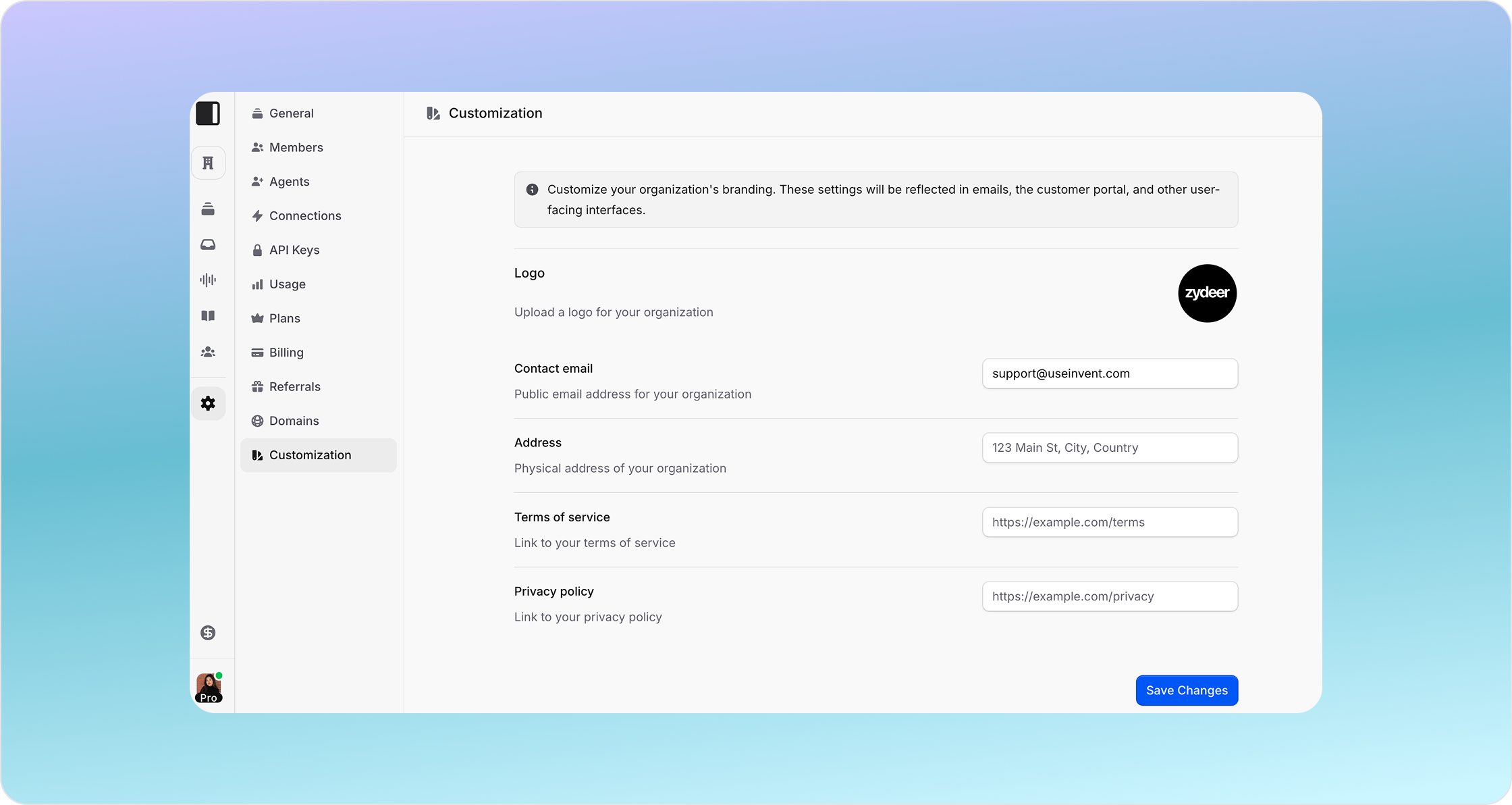Click the dollar coin icon
1512x805 pixels.
(x=208, y=633)
